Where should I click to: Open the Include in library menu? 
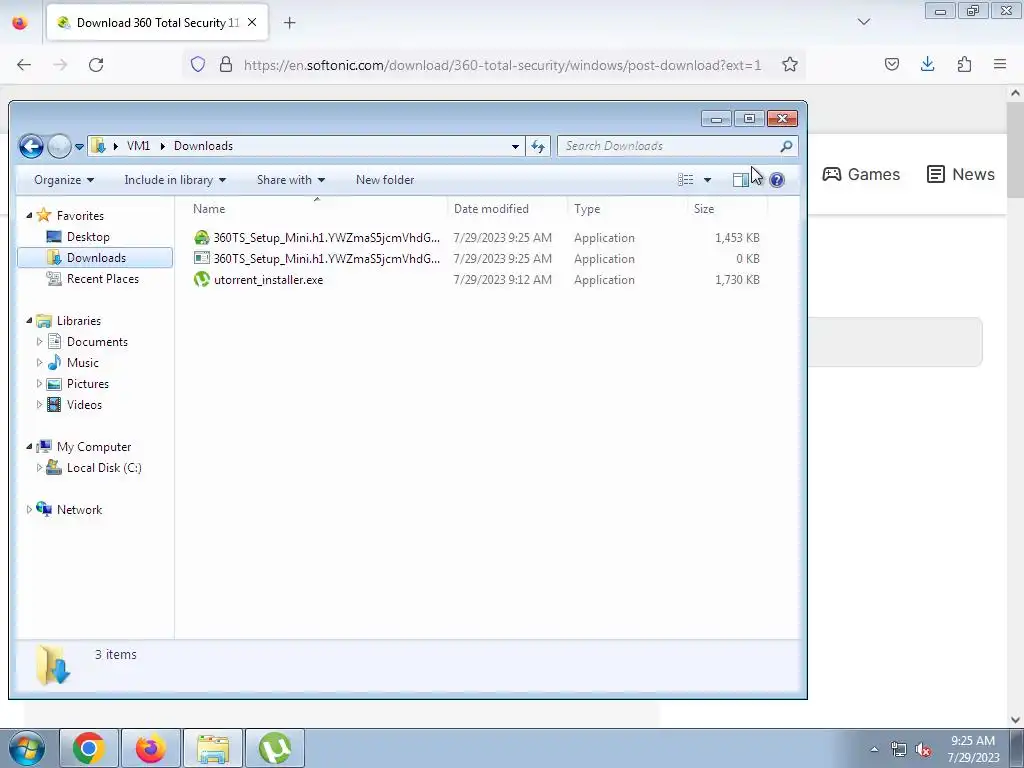(175, 180)
